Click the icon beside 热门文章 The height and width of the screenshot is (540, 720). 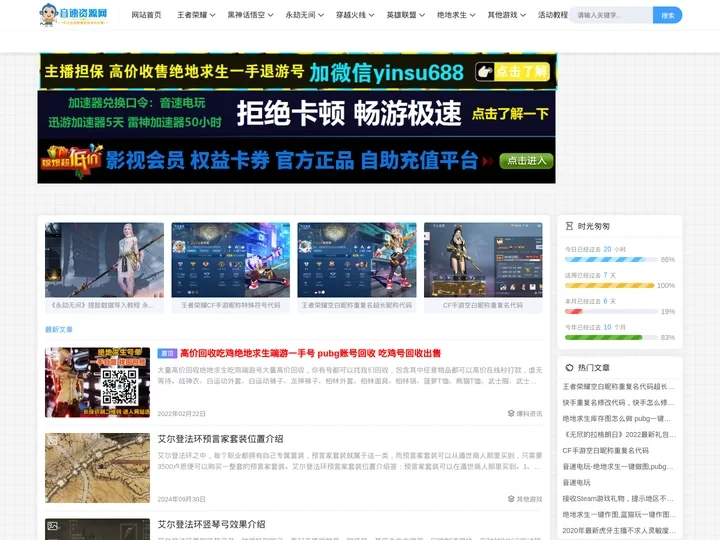click(569, 367)
